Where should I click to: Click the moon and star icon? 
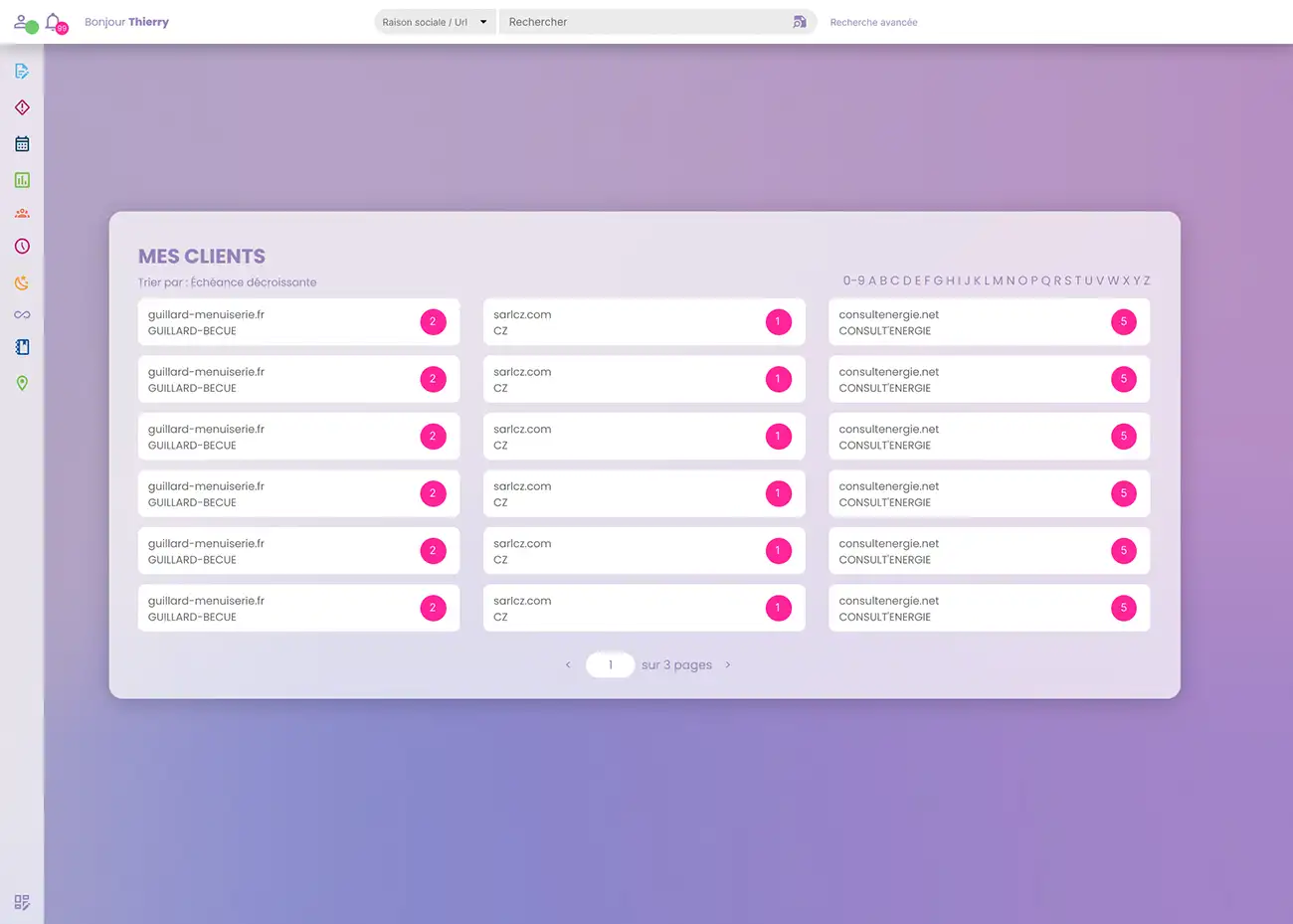coord(22,282)
